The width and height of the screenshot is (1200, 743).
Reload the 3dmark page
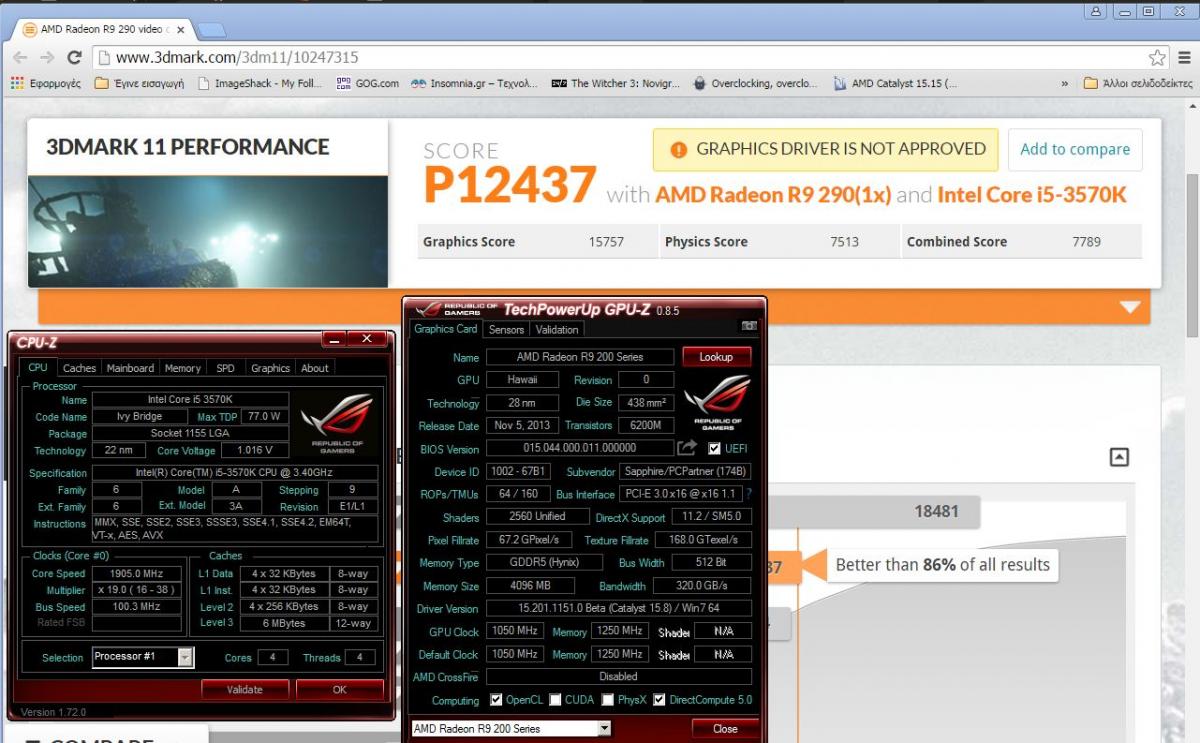coord(74,57)
